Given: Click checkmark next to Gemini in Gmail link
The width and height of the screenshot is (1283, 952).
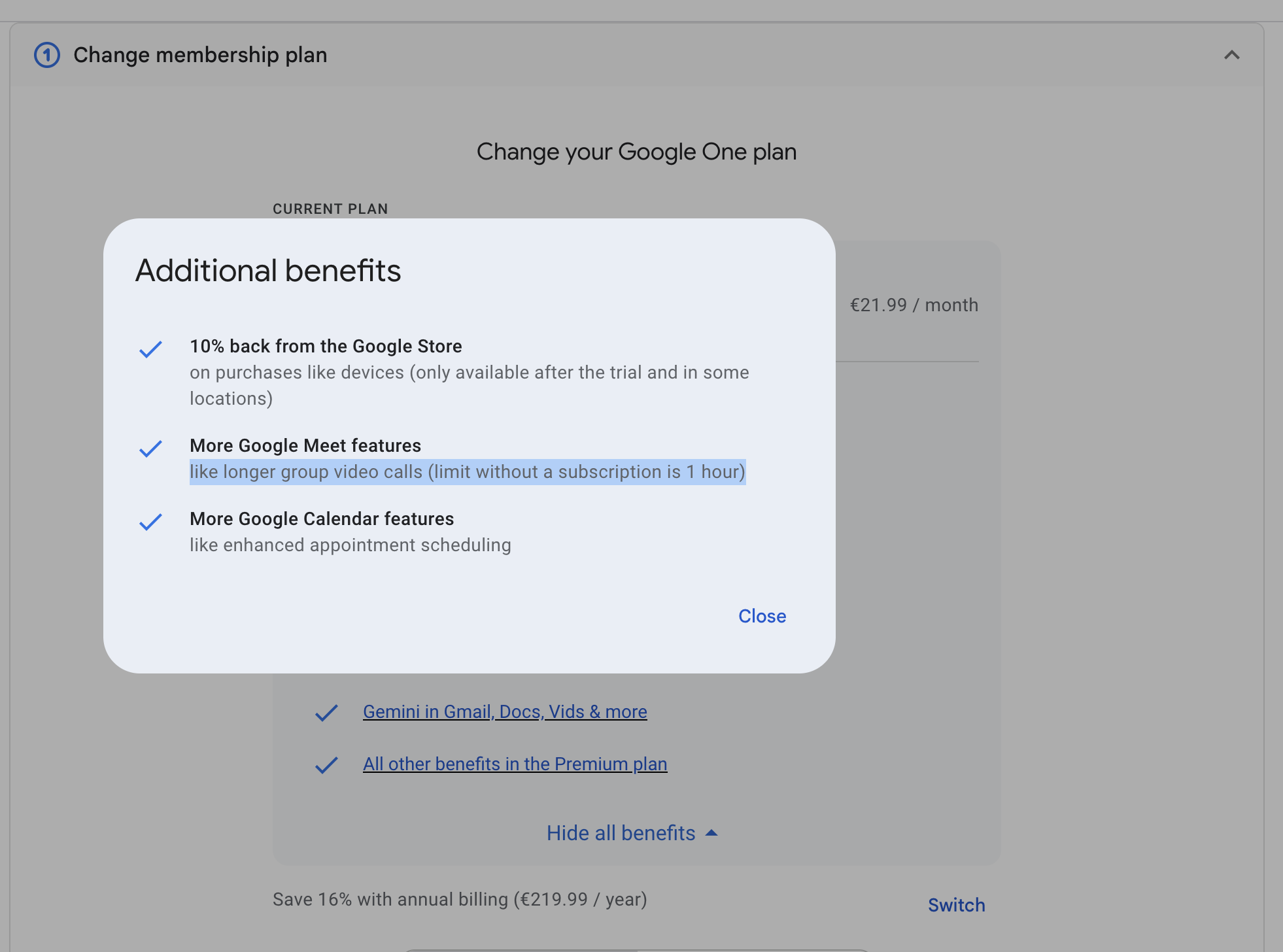Looking at the screenshot, I should coord(326,713).
